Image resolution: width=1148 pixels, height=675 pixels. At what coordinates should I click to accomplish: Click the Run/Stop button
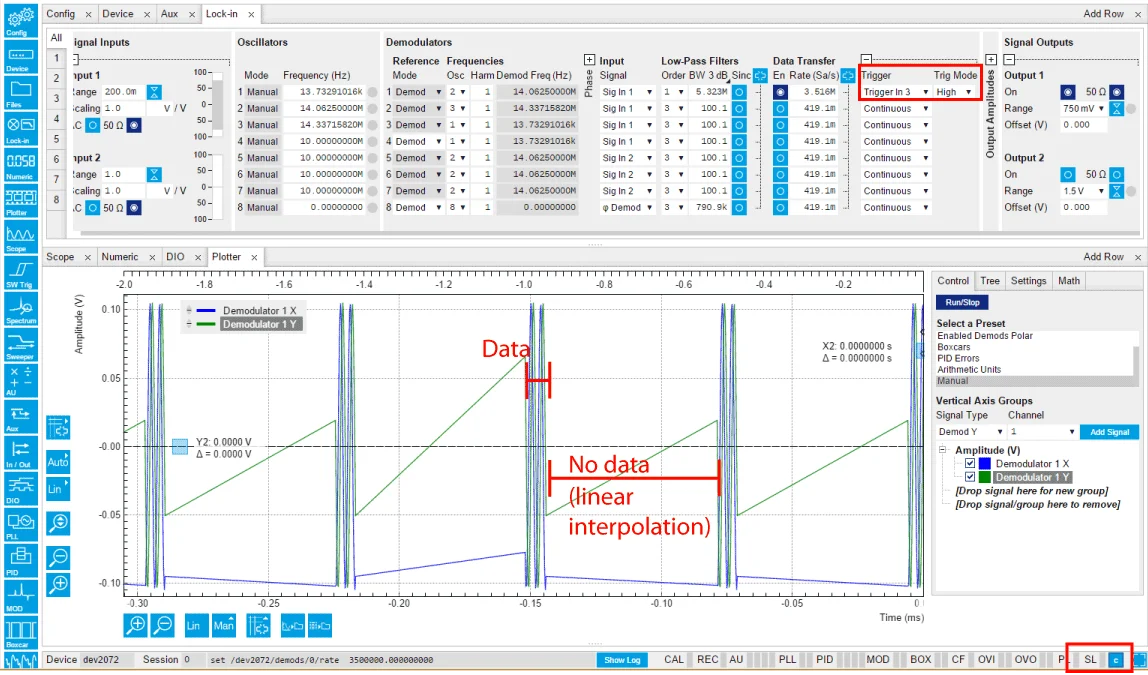[962, 302]
